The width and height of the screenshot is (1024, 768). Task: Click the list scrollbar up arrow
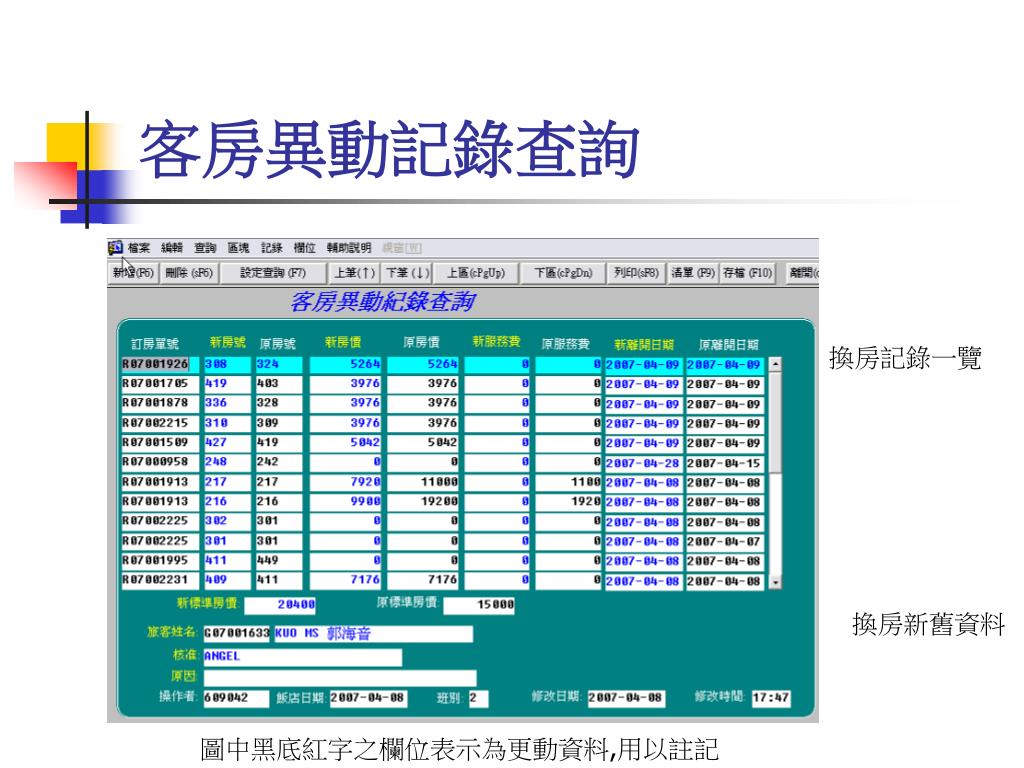tap(775, 364)
